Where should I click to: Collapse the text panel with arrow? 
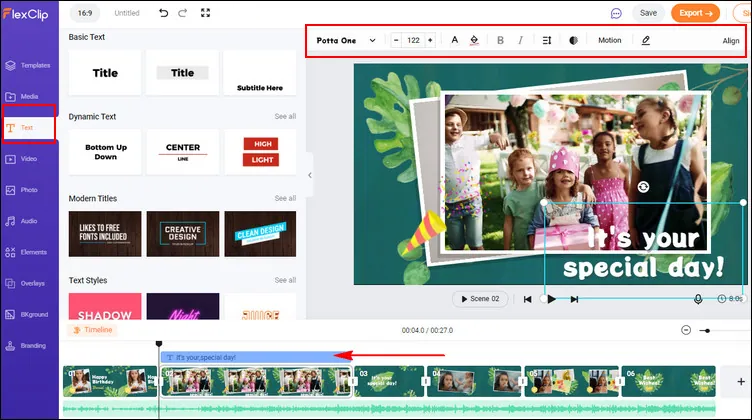[310, 175]
